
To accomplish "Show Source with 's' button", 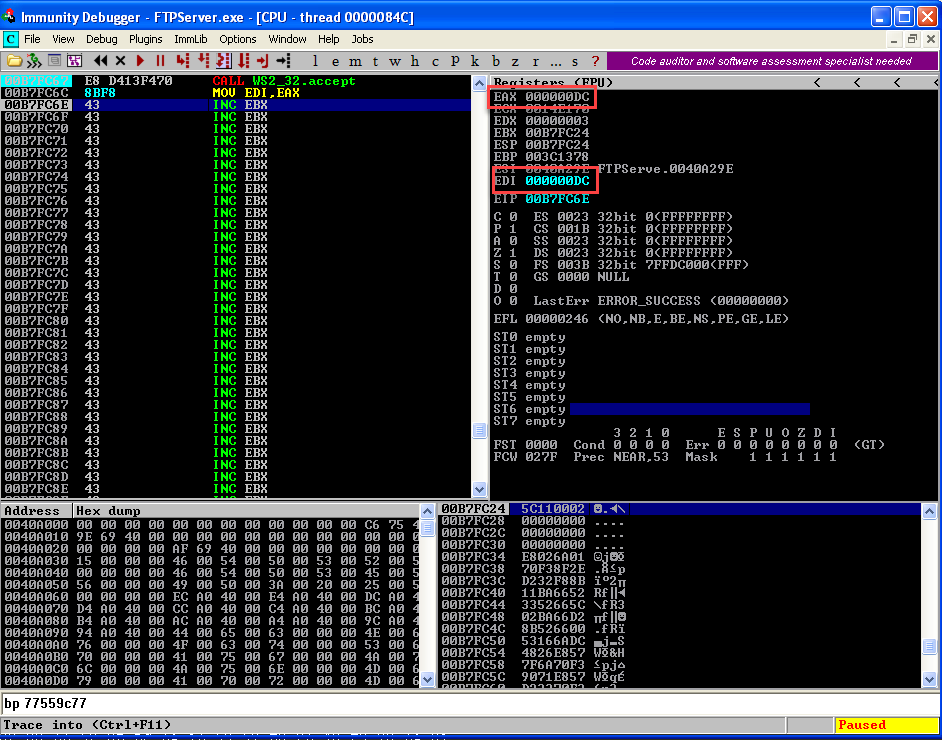I will coord(575,61).
